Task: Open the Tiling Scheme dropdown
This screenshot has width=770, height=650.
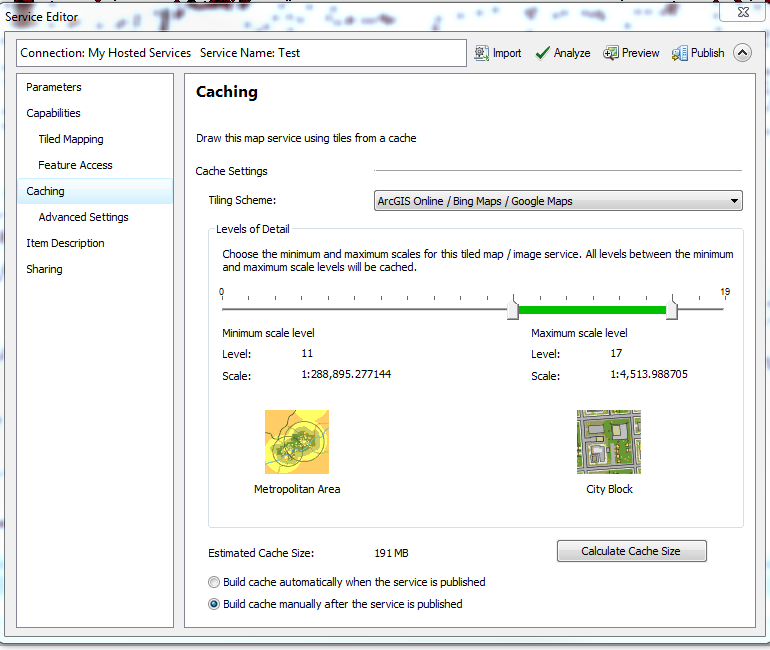Action: tap(558, 201)
